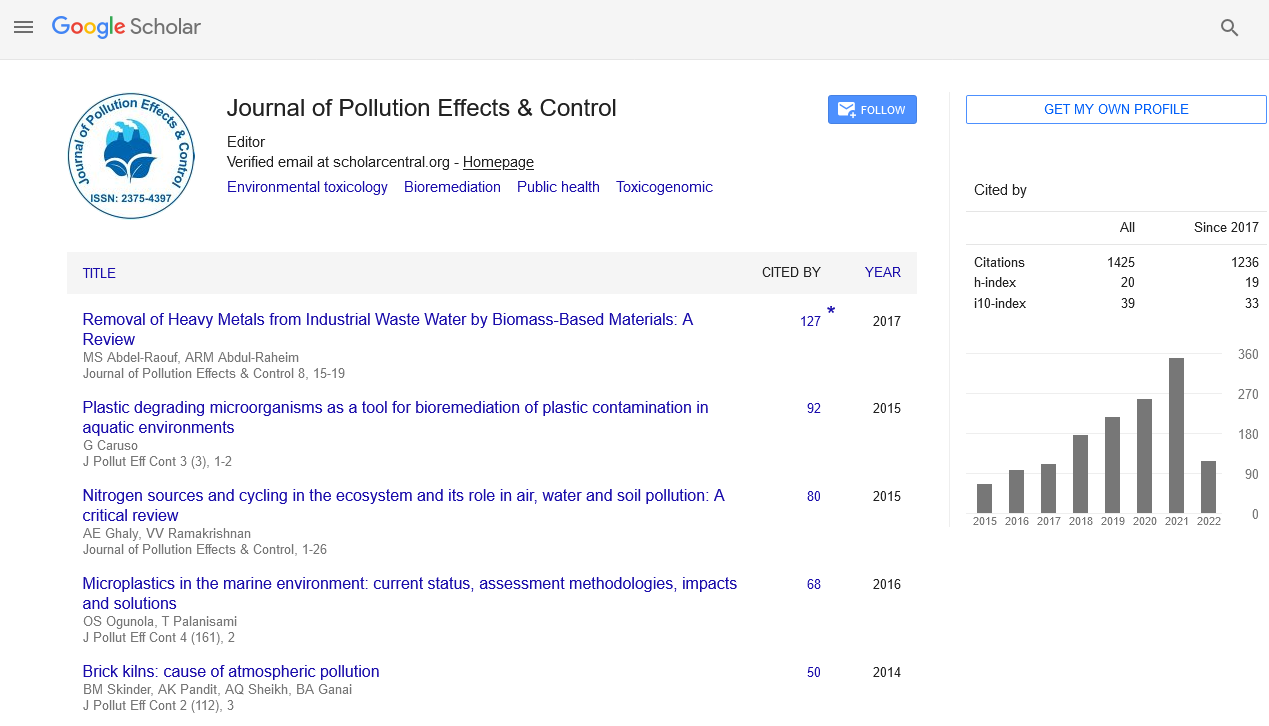1269x726 pixels.
Task: Click the 2016 bar in citations chart
Action: click(1016, 492)
